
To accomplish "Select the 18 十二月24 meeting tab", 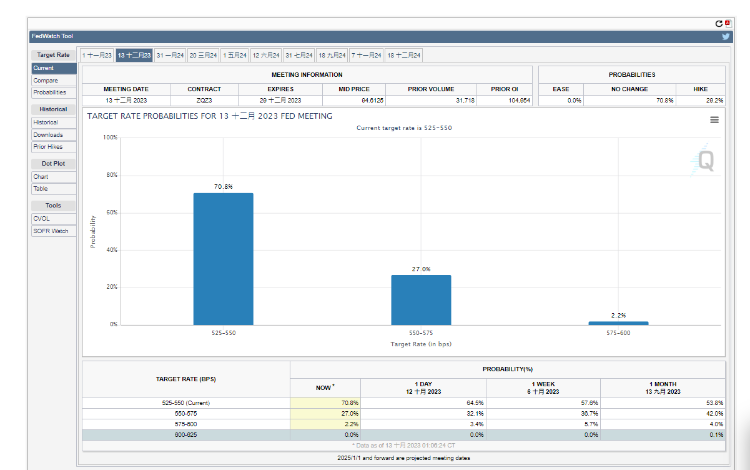I will [x=404, y=55].
